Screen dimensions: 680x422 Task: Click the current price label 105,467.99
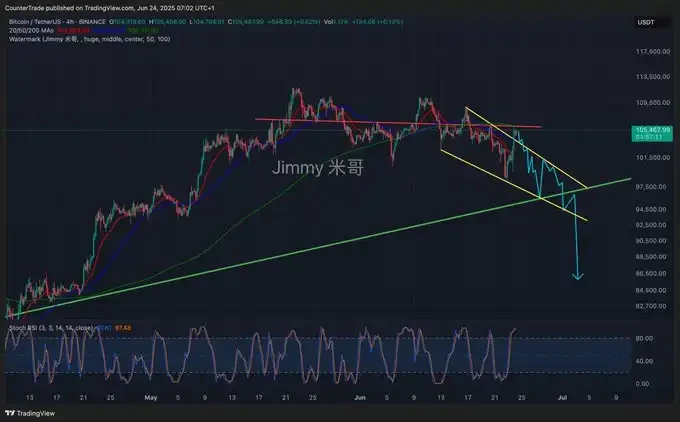click(653, 130)
